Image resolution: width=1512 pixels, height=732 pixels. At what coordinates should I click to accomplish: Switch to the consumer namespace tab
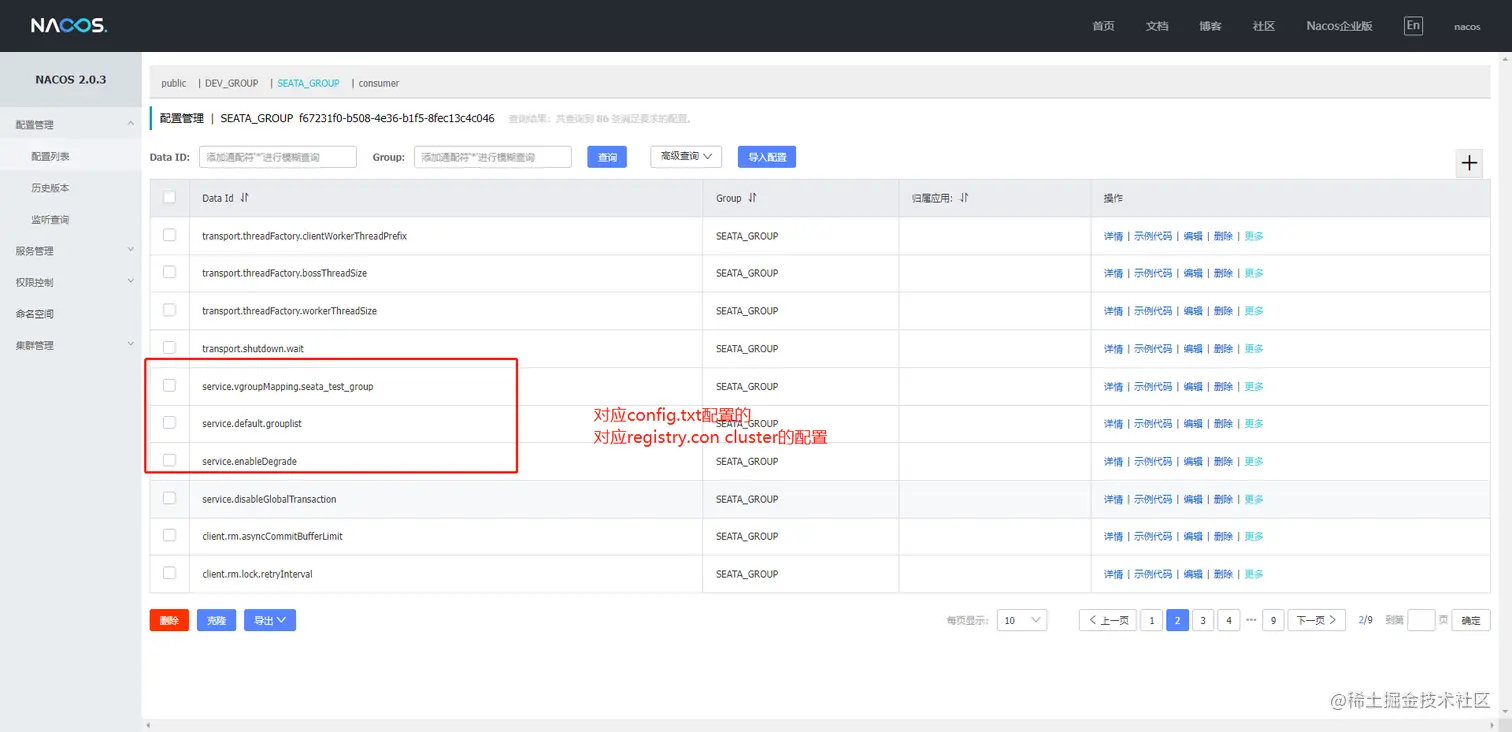379,84
